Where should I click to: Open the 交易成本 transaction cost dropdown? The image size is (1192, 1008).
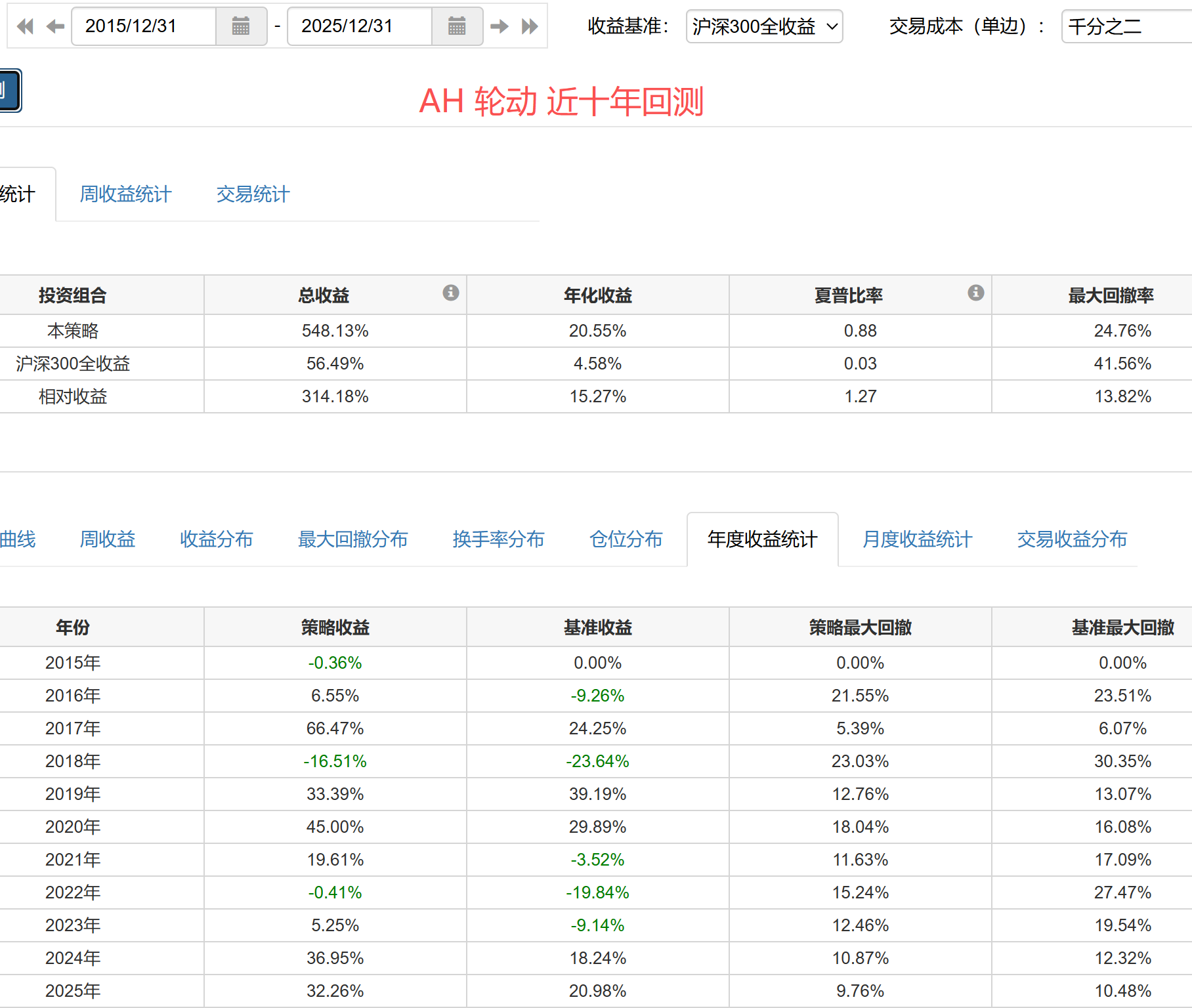pos(1125,26)
